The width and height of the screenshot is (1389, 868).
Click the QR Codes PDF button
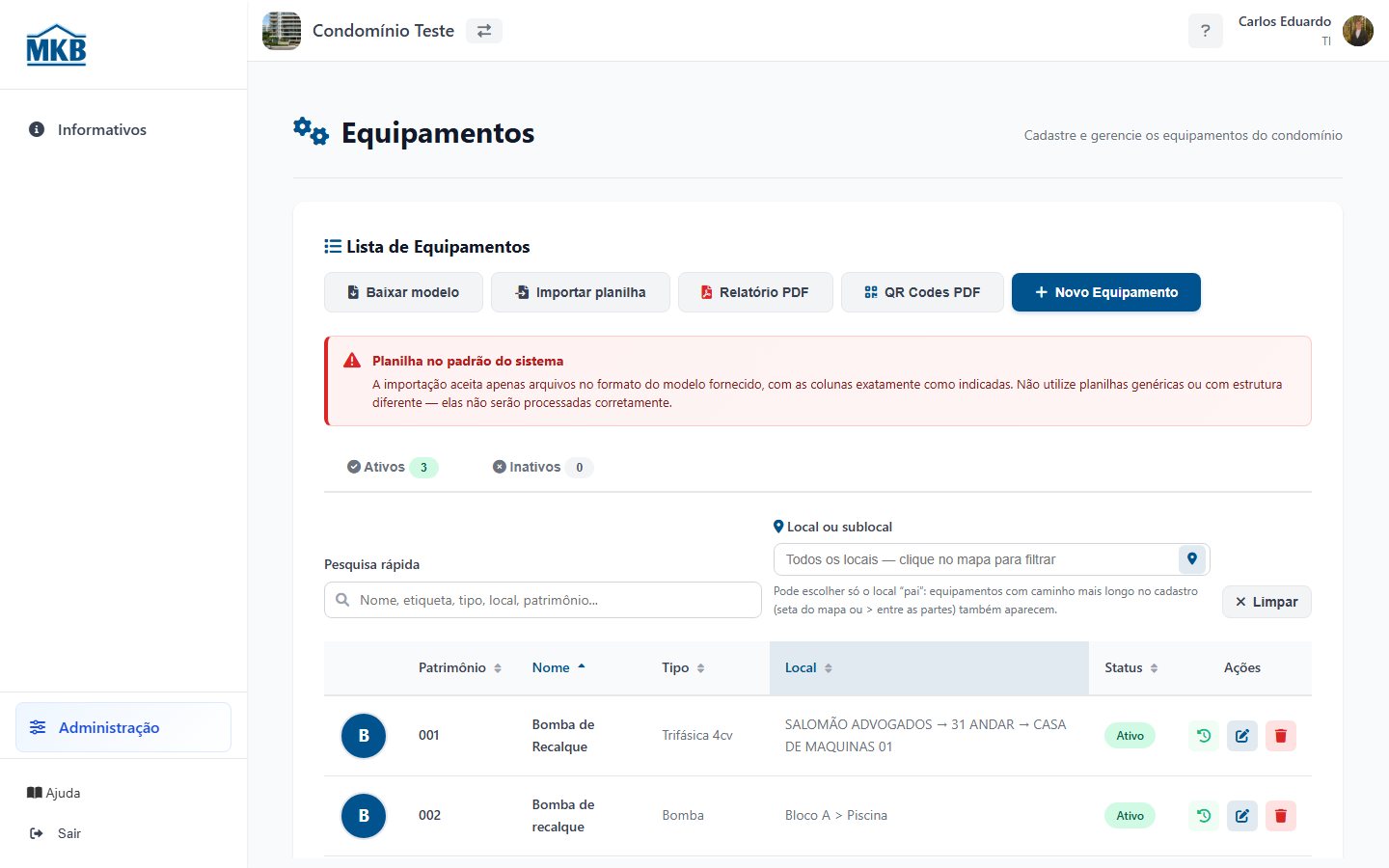(922, 292)
